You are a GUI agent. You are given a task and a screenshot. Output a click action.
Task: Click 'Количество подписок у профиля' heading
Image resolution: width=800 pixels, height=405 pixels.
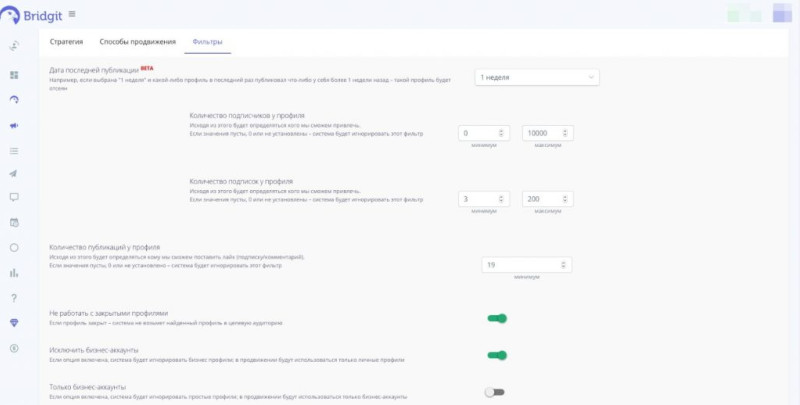pos(241,181)
